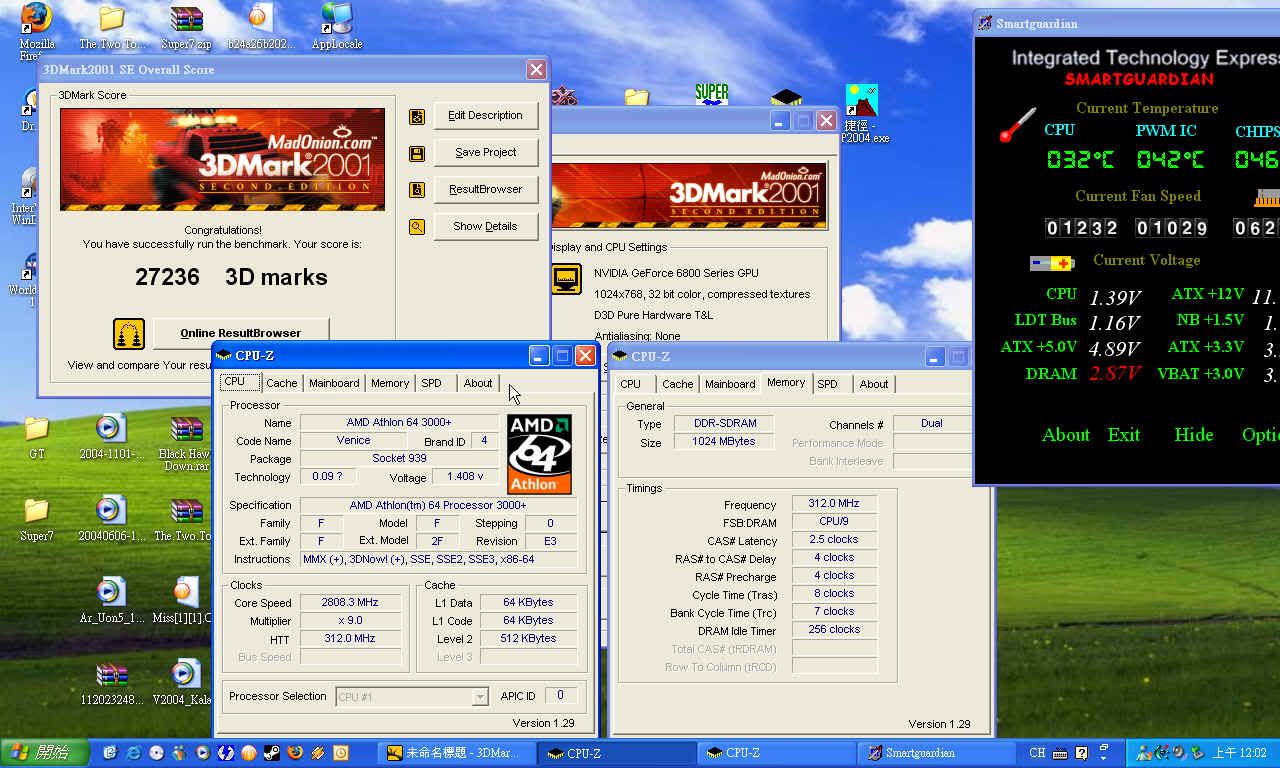Image resolution: width=1280 pixels, height=768 pixels.
Task: Click the Firefox quick launch icon in taskbar
Action: tap(295, 753)
